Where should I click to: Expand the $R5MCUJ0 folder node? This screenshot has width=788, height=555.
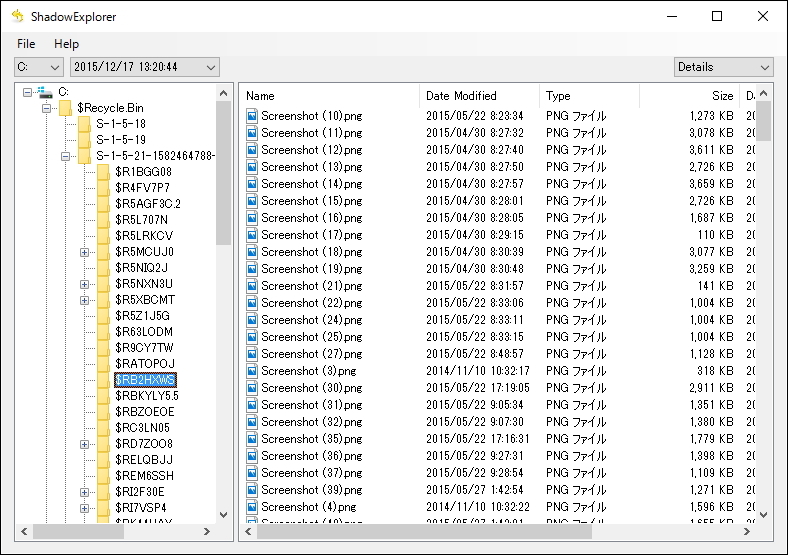pyautogui.click(x=84, y=252)
